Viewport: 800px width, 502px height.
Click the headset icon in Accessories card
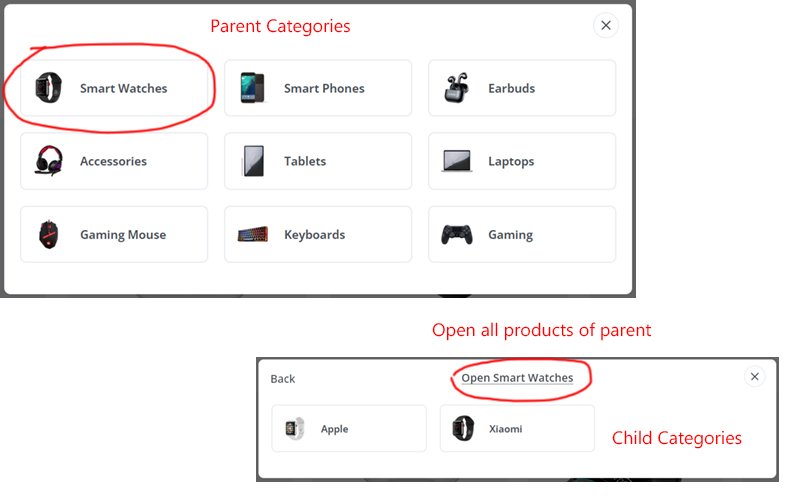click(48, 161)
